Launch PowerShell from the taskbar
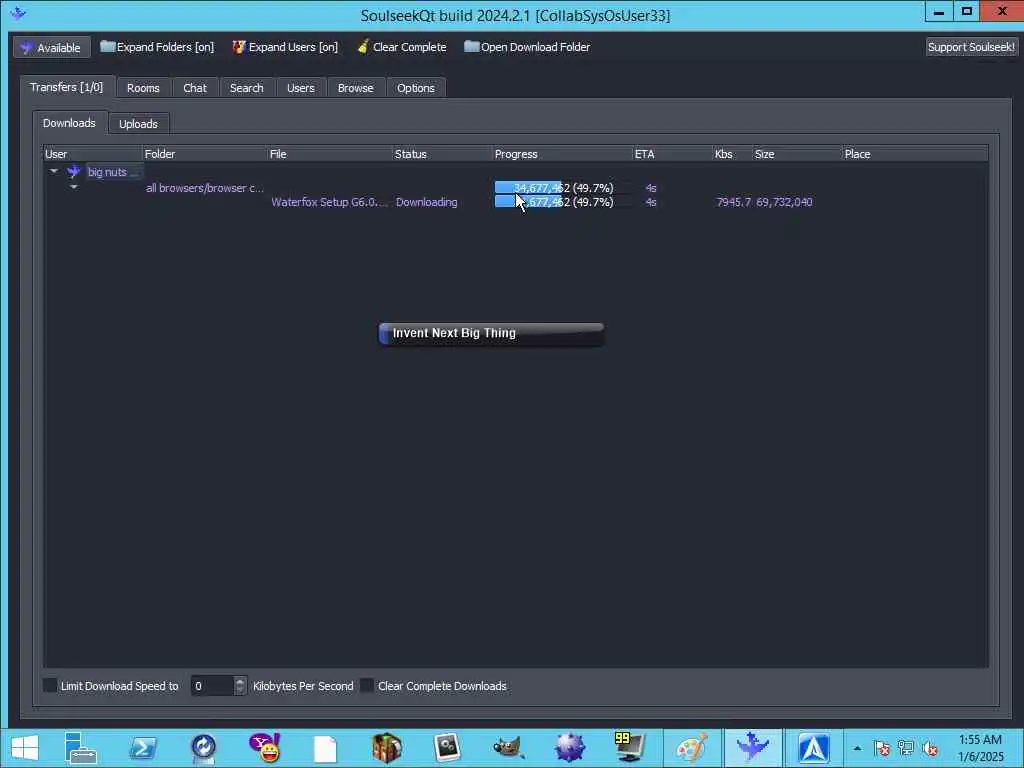The image size is (1024, 768). coord(142,748)
